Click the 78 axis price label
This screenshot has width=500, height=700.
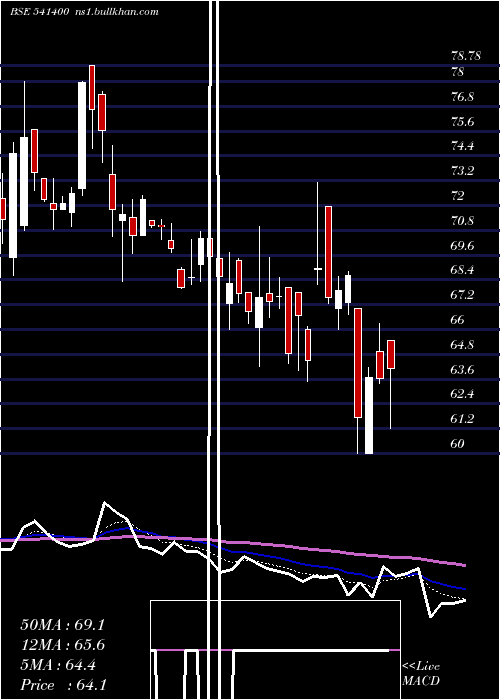(x=458, y=72)
